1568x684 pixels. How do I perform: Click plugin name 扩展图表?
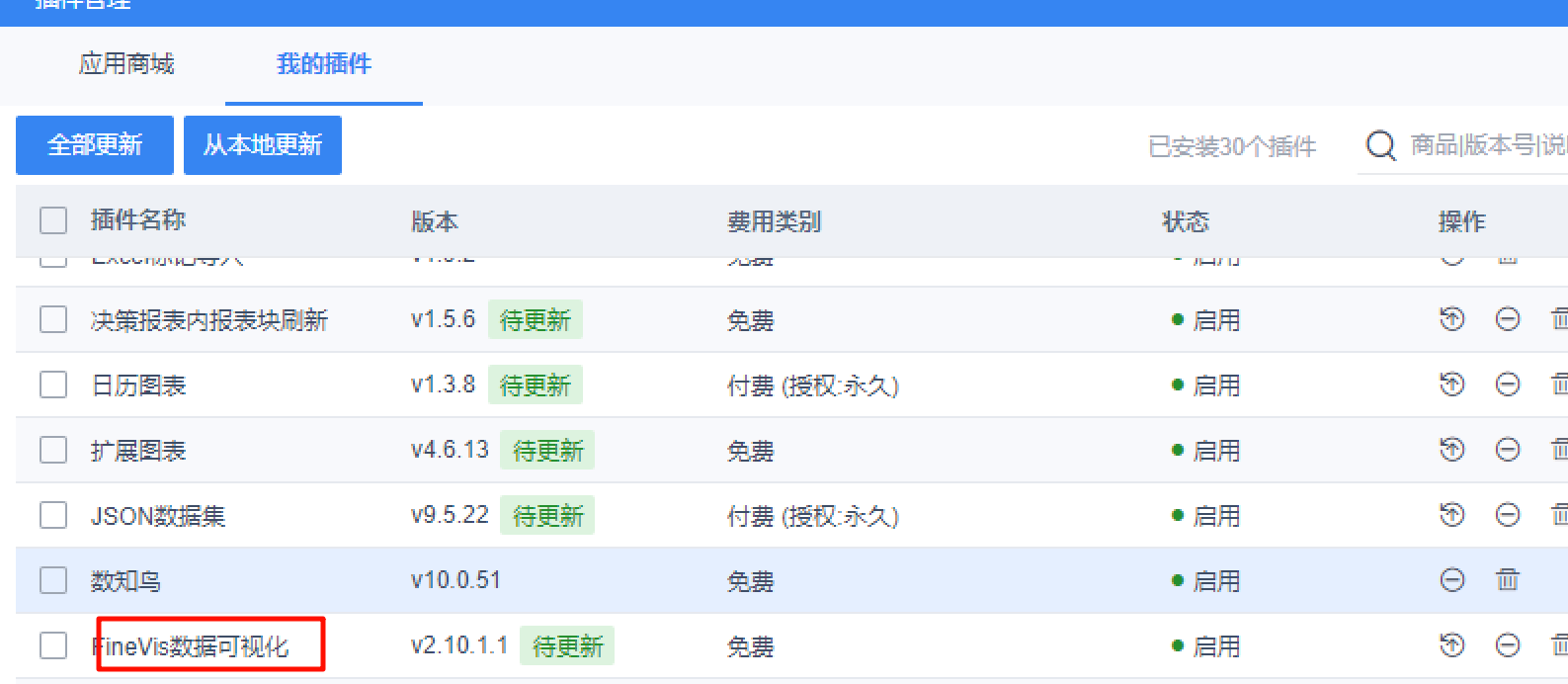[138, 451]
